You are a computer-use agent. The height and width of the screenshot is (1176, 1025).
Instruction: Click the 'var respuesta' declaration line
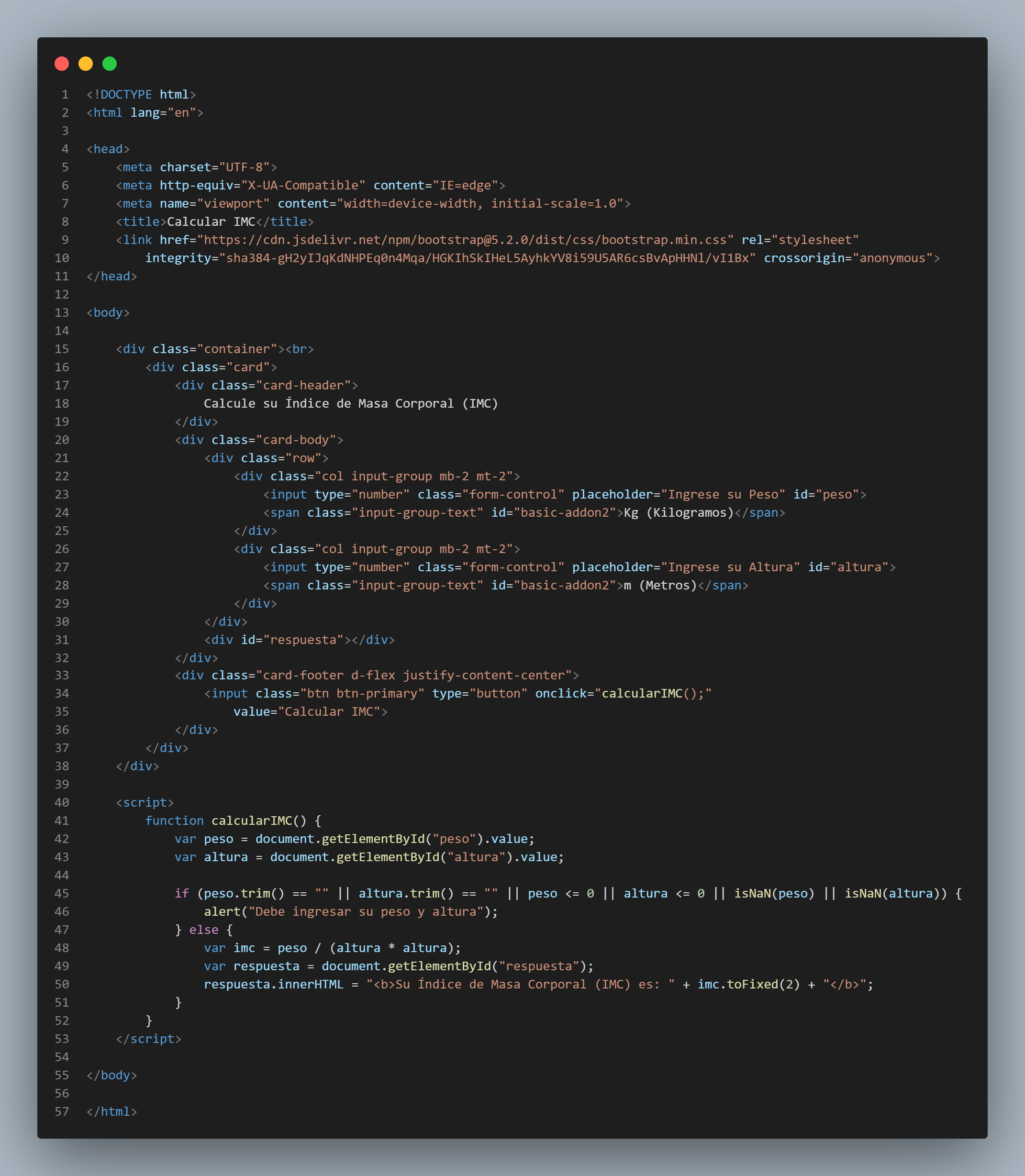pos(399,966)
